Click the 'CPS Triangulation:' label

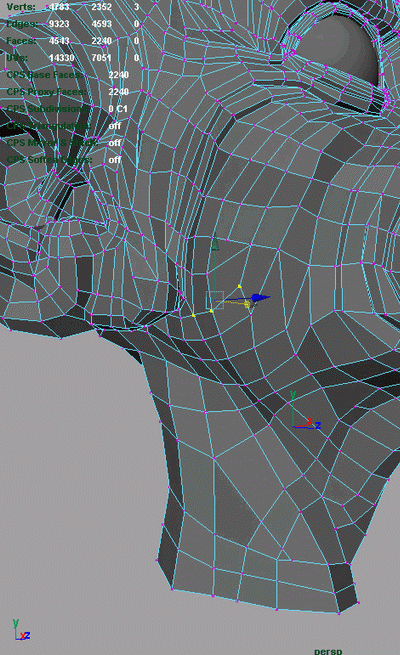[x=48, y=126]
